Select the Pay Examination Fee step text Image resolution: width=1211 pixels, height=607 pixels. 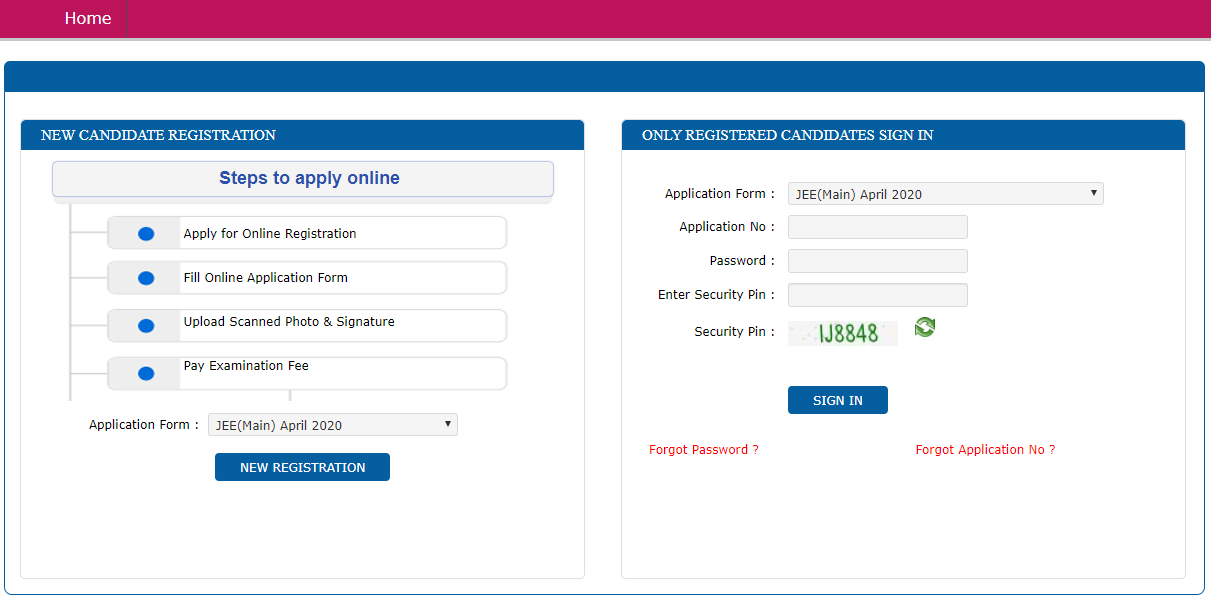(x=246, y=366)
